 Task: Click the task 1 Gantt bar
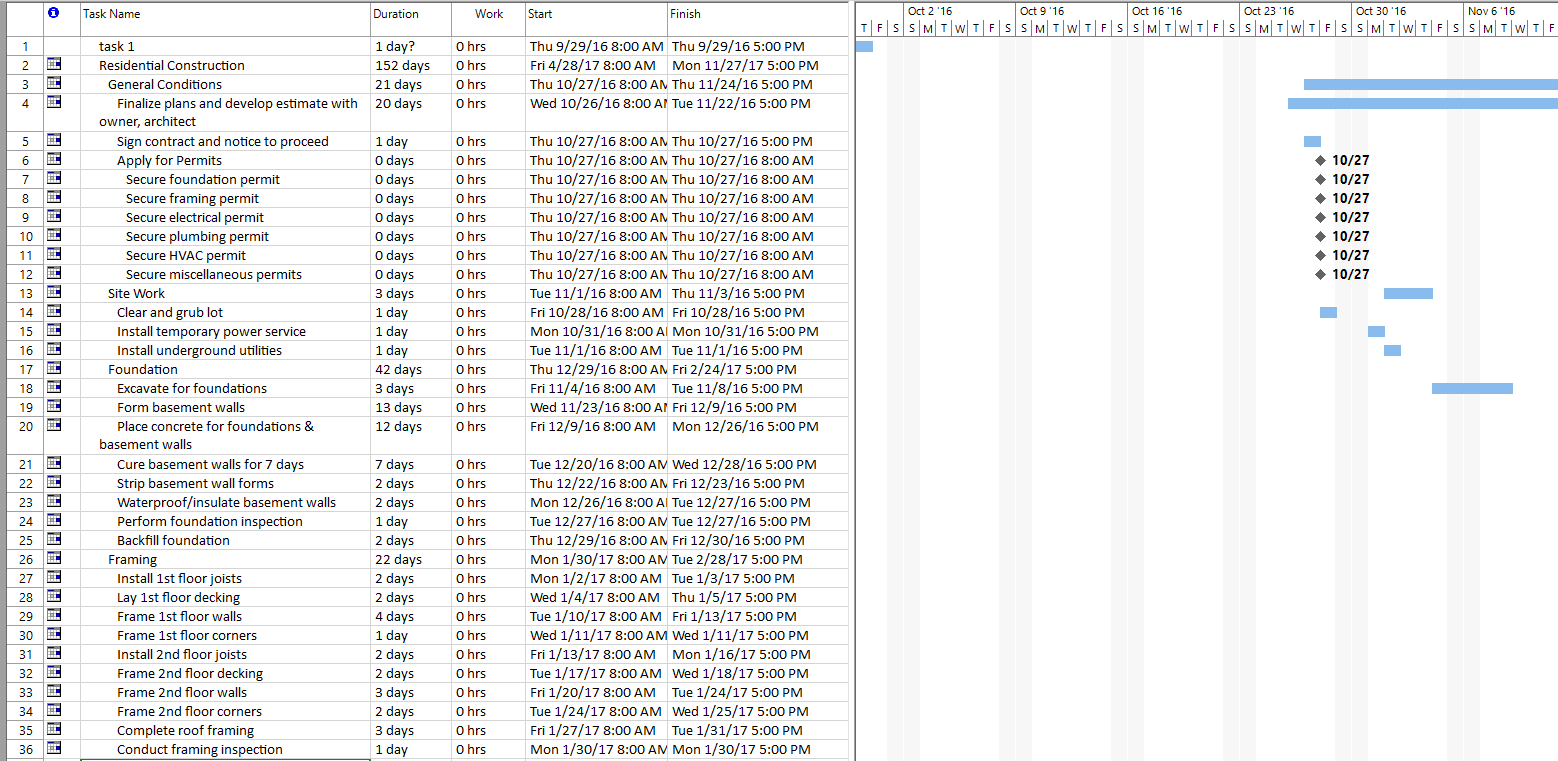tap(864, 46)
